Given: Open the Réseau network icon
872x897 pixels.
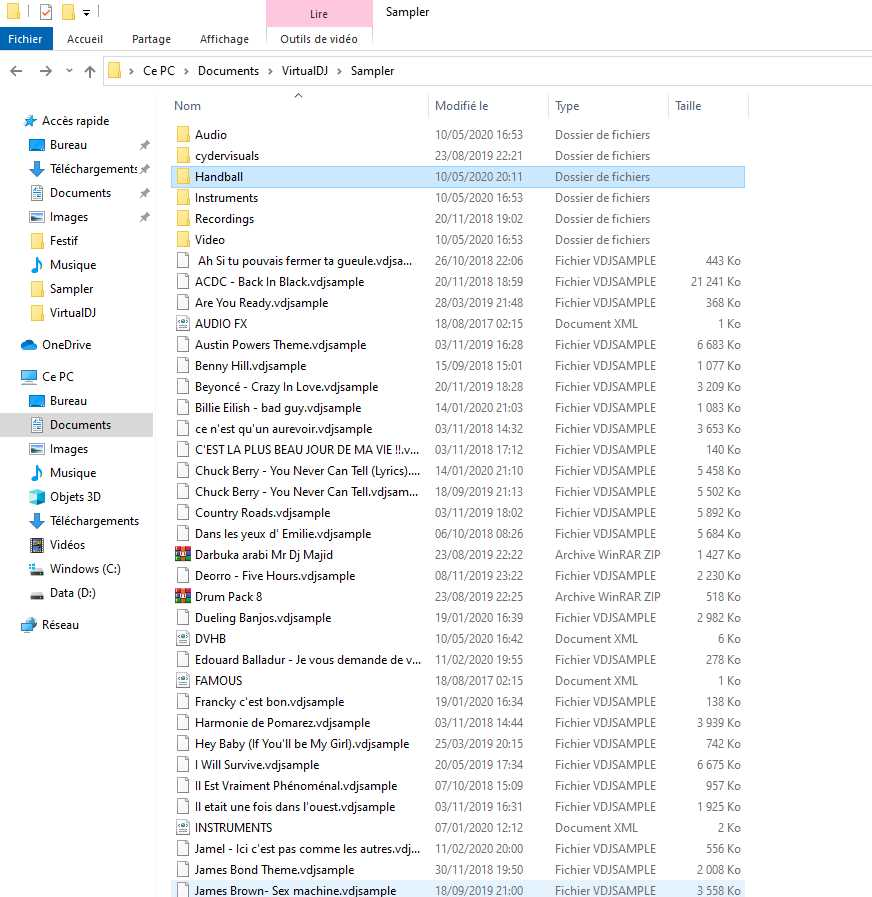Looking at the screenshot, I should 29,625.
